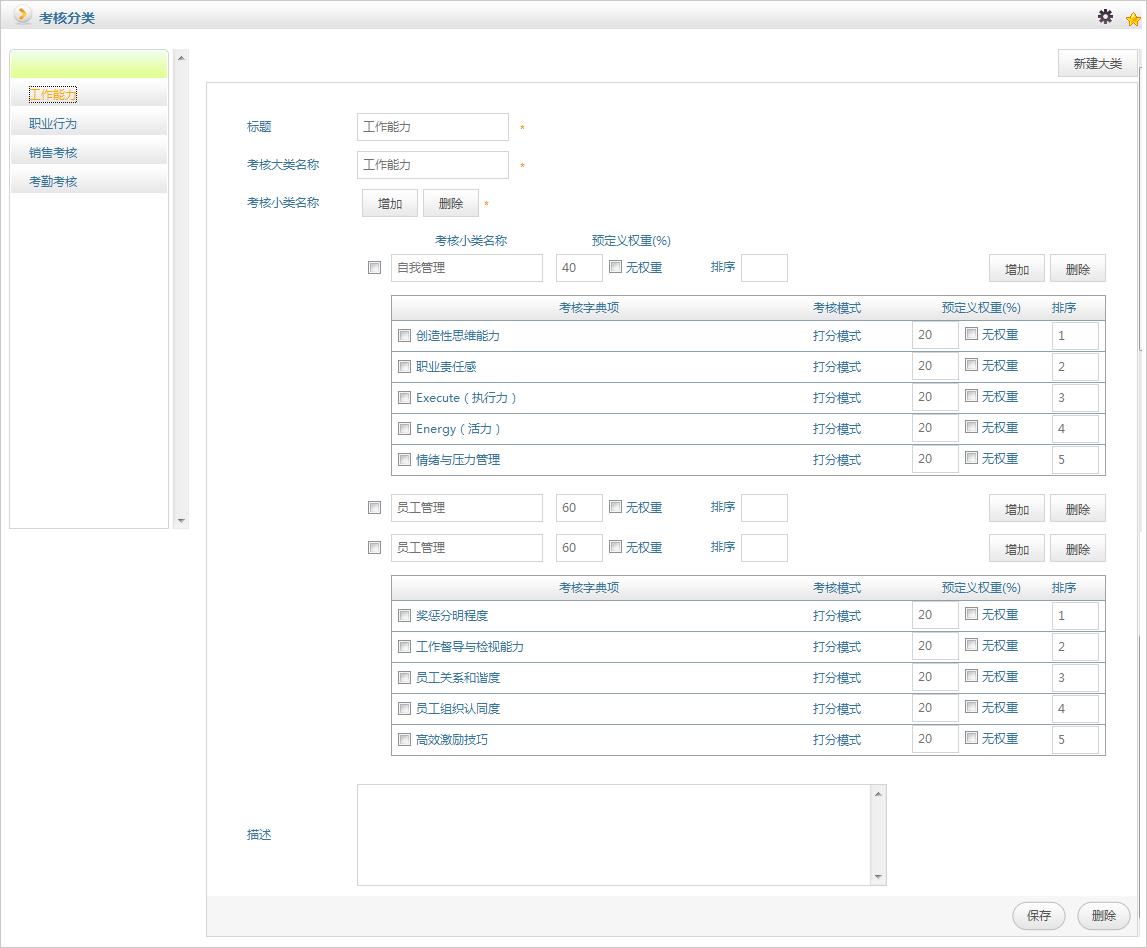Tick the checkbox beside the 自我管理 subcategory
Image resolution: width=1147 pixels, height=948 pixels.
[374, 268]
